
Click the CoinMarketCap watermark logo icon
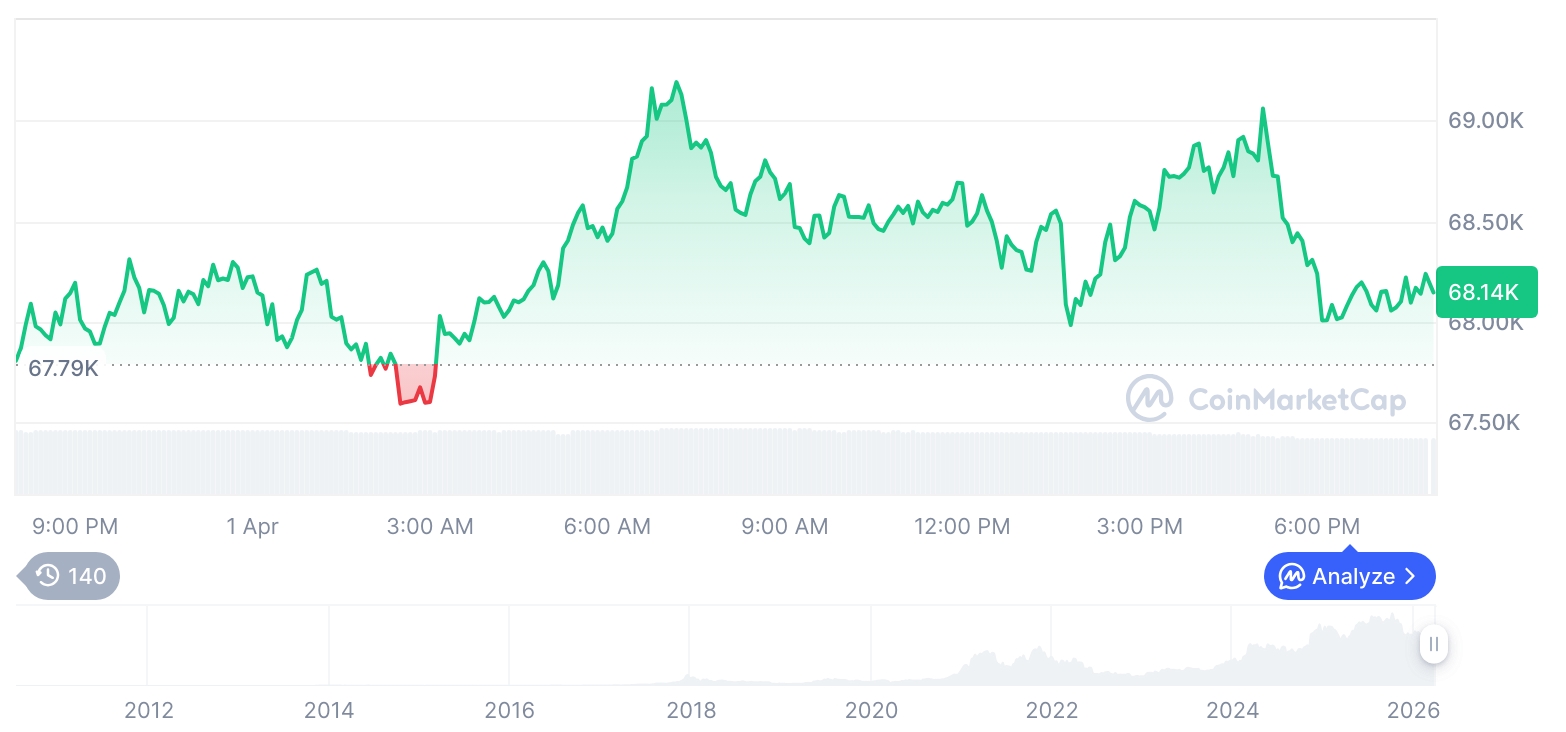tap(1150, 399)
